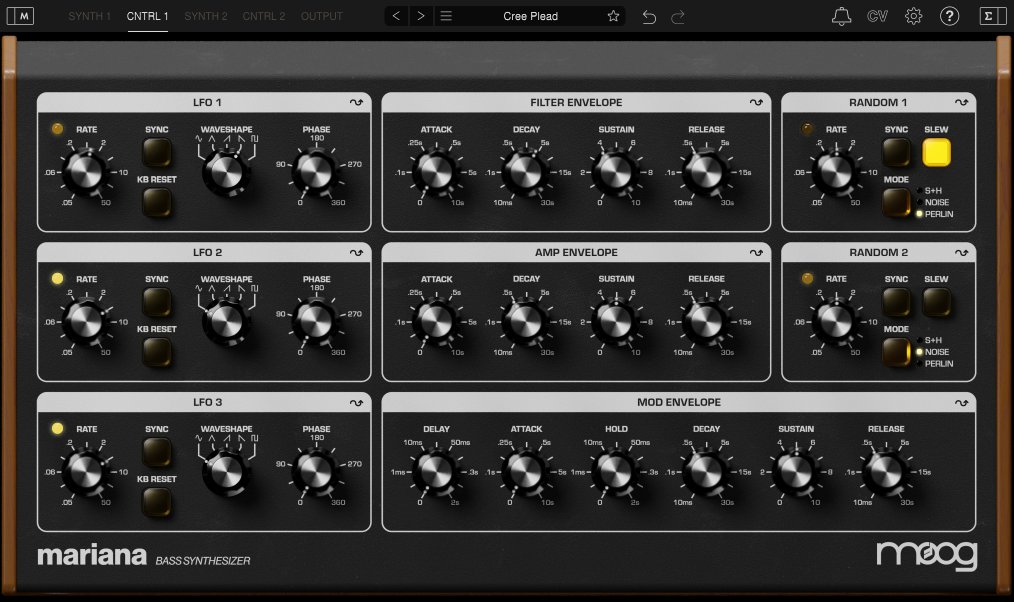The width and height of the screenshot is (1014, 602).
Task: Click the LFO 2 rate LED indicator
Action: pos(58,278)
